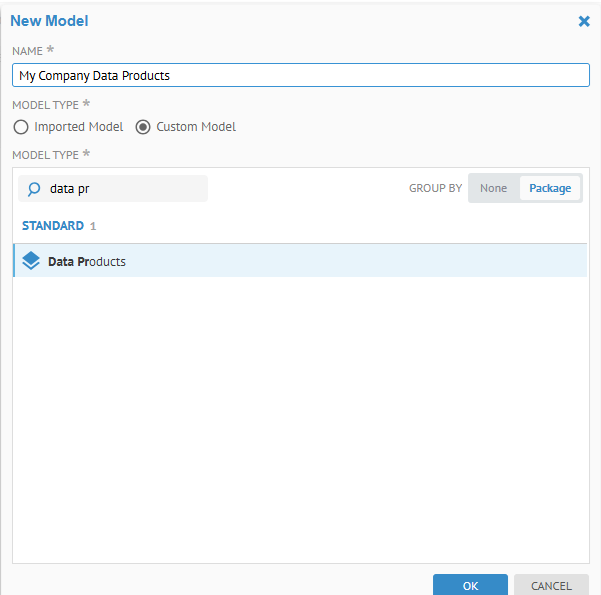The height and width of the screenshot is (595, 601).
Task: Click the New Model dialog title
Action: (x=49, y=20)
